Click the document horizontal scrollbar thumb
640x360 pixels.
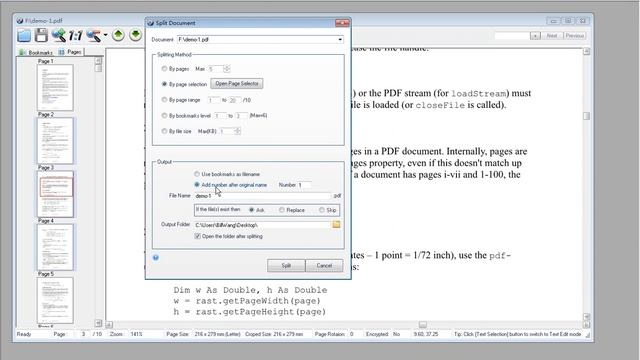point(423,325)
